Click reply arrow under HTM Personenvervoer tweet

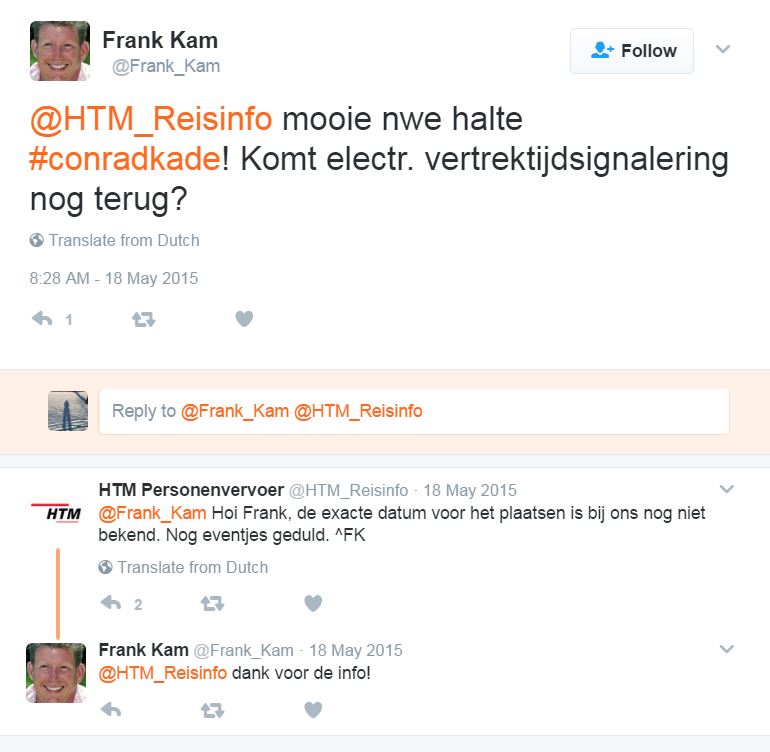(x=111, y=603)
